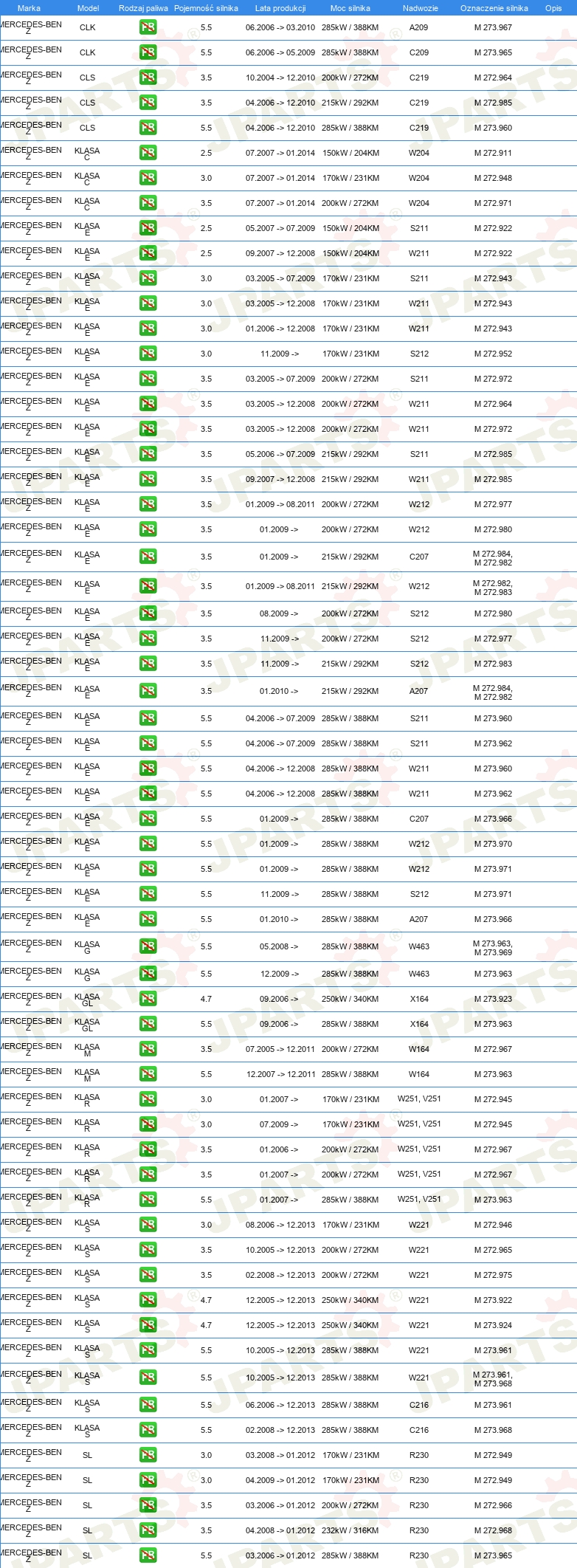
Task: Click petrol icon in SL 5.5 R230 row
Action: 148,1555
